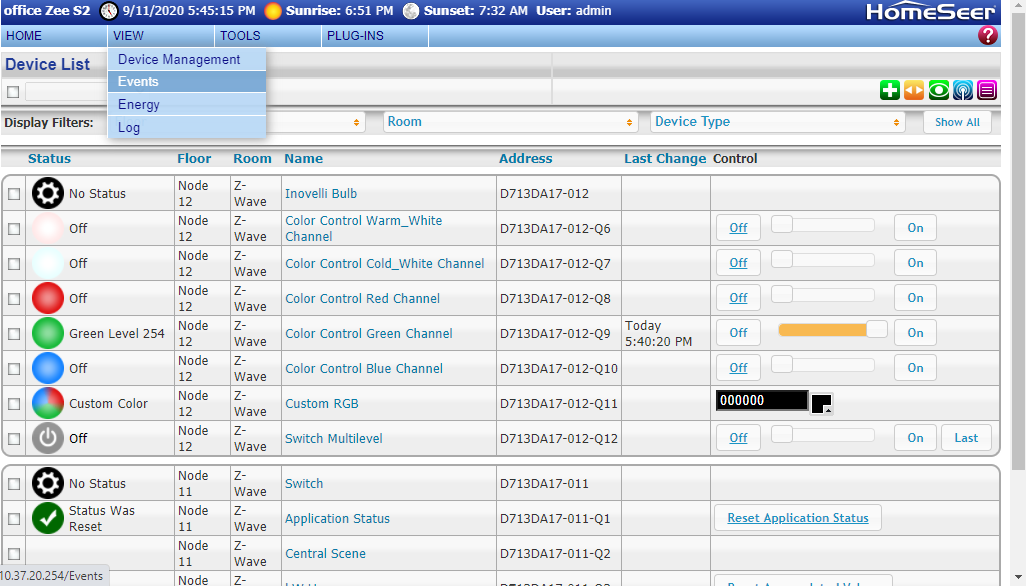Image resolution: width=1026 pixels, height=586 pixels.
Task: Open the Room filter dropdown
Action: (x=510, y=122)
